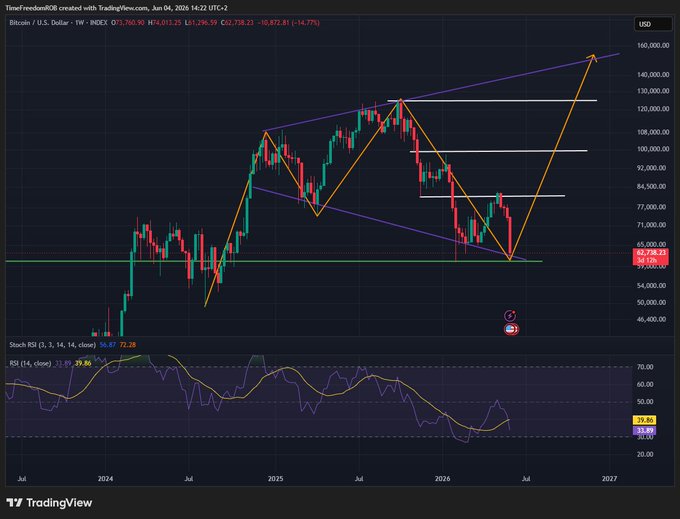
Task: Click the INDEX source in symbol header
Action: [98, 23]
